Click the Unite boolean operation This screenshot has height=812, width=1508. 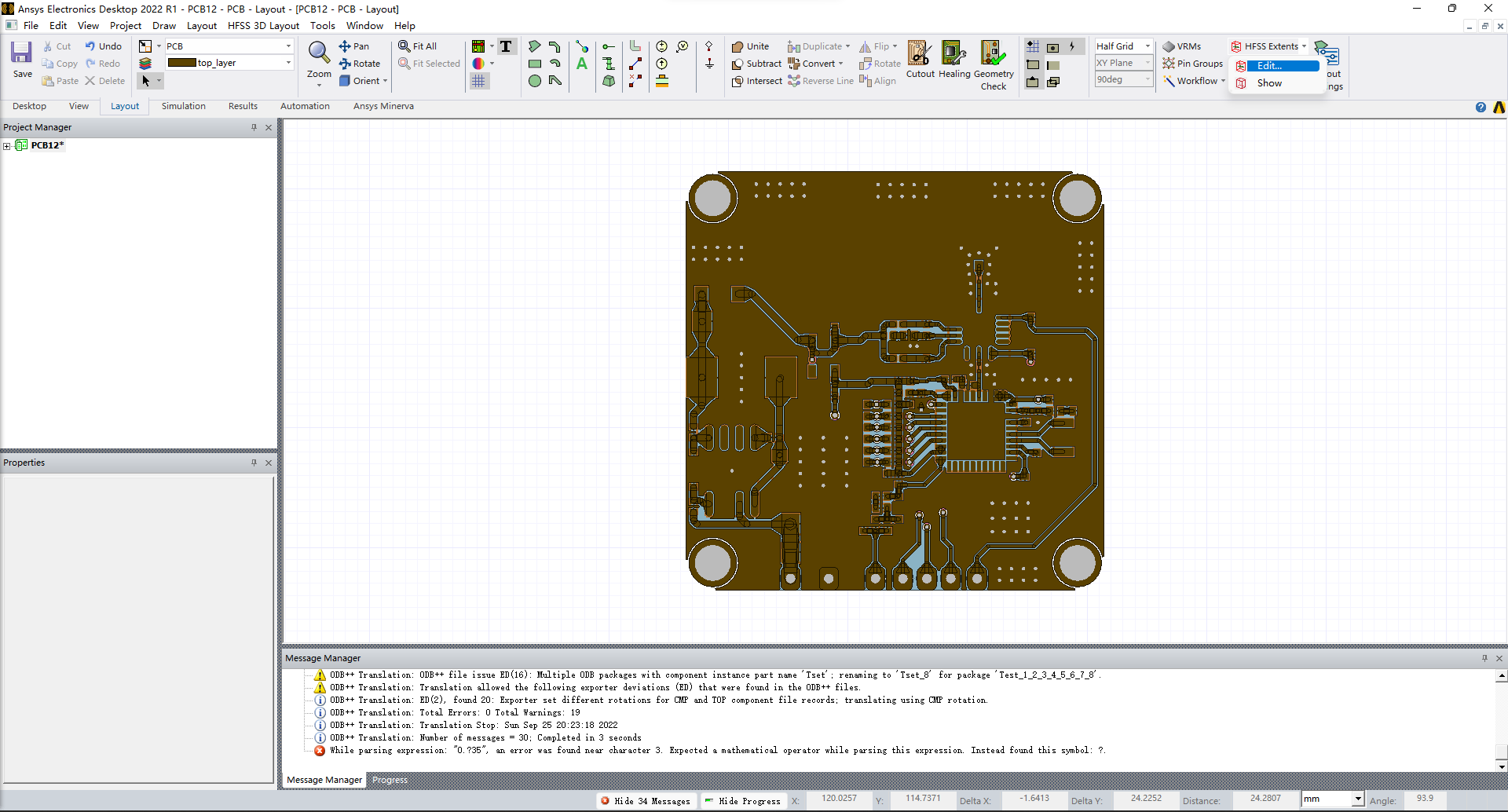(750, 46)
